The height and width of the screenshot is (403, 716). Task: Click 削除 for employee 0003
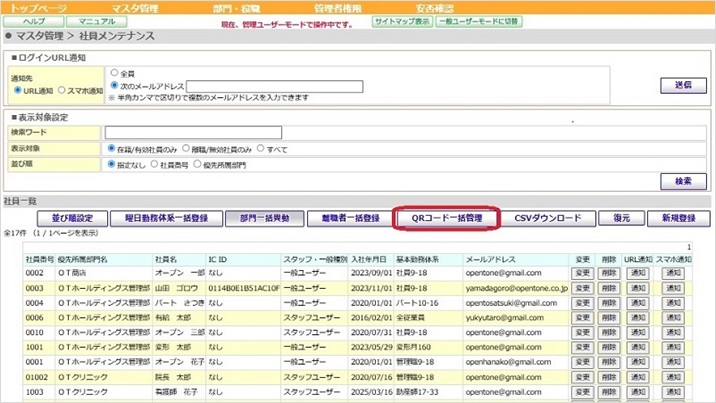609,288
